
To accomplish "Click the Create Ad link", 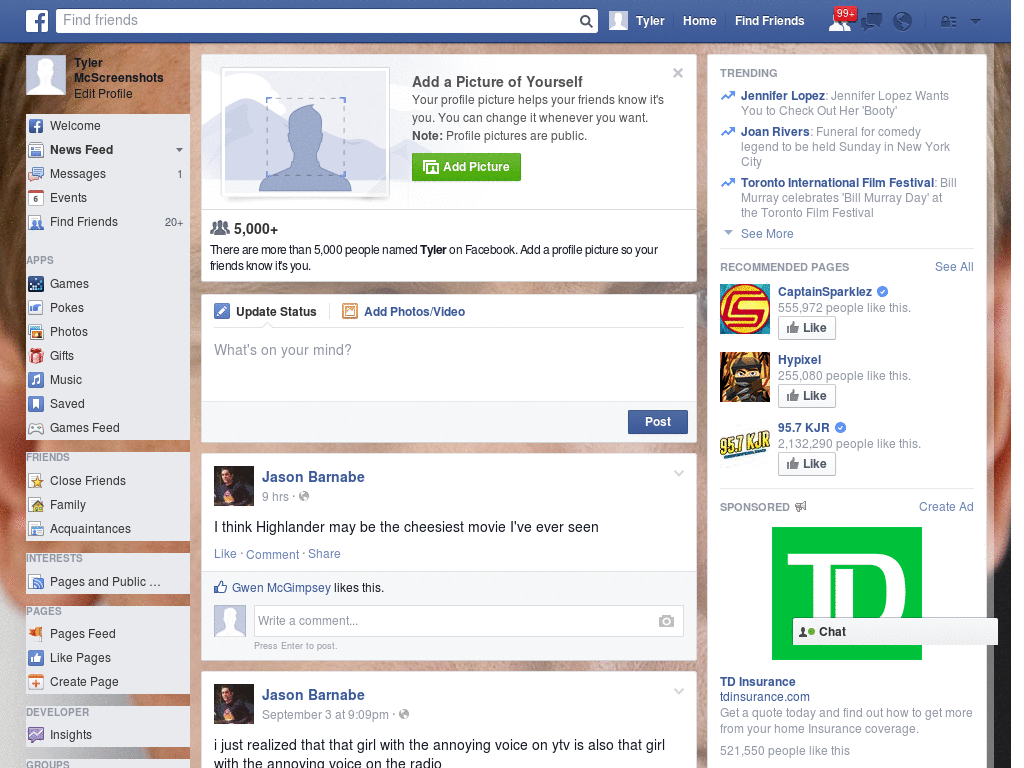I will click(946, 507).
